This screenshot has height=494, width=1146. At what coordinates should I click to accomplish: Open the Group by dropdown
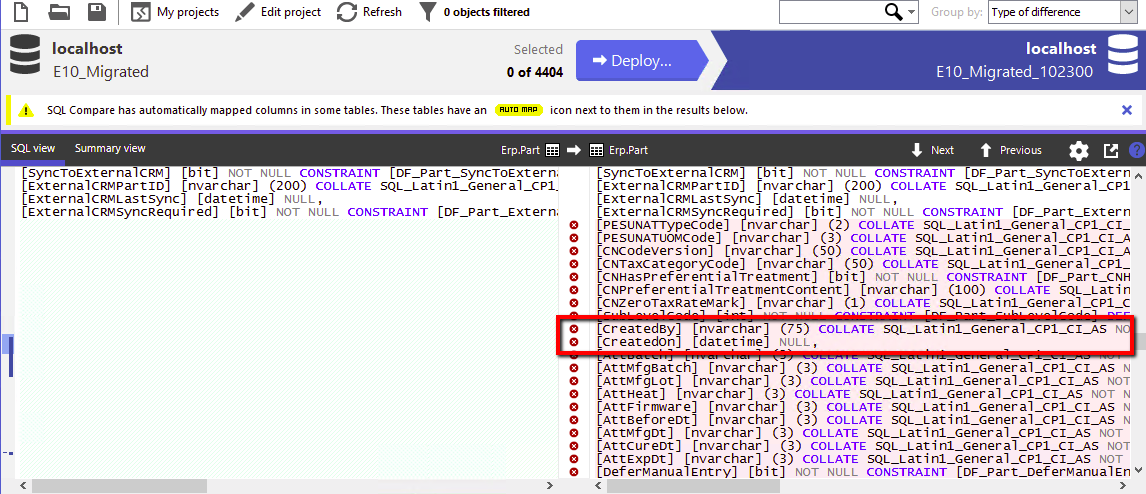pos(1063,12)
